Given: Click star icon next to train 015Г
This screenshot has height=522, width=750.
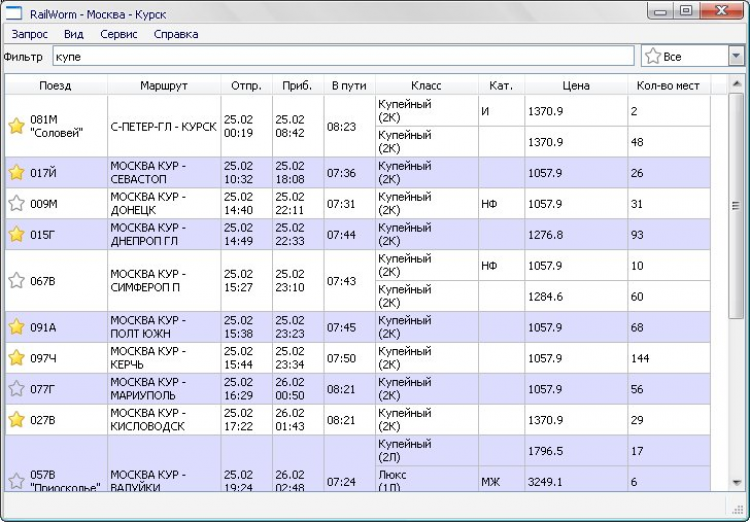Looking at the screenshot, I should pyautogui.click(x=16, y=234).
